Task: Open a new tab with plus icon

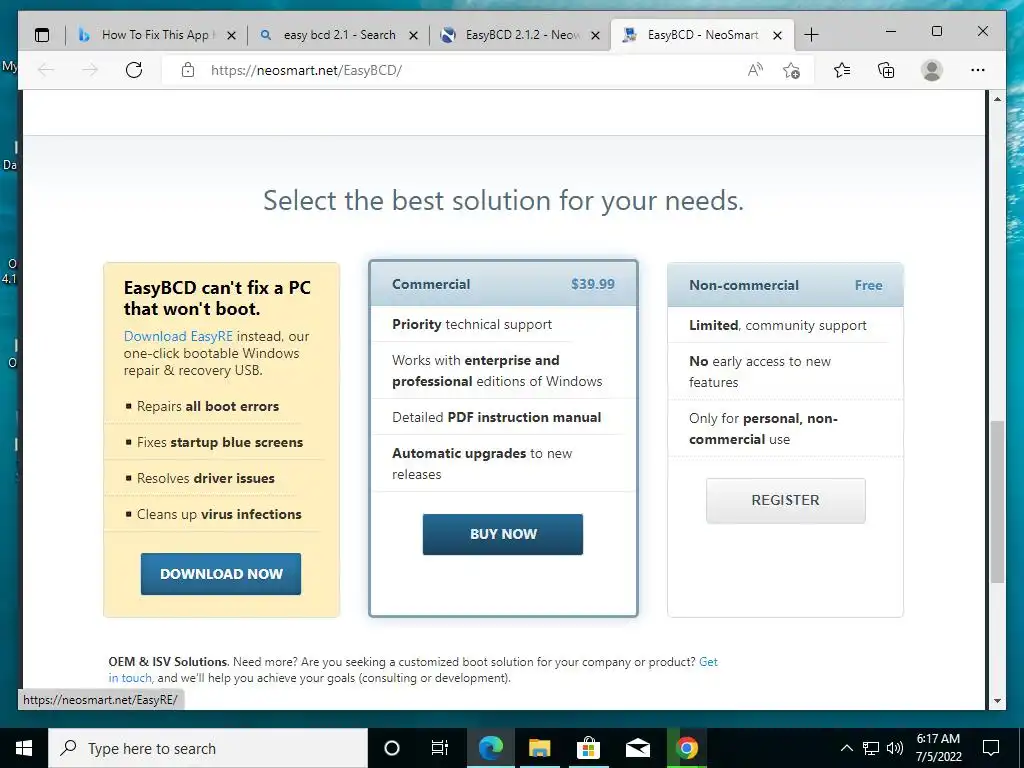Action: 811,35
